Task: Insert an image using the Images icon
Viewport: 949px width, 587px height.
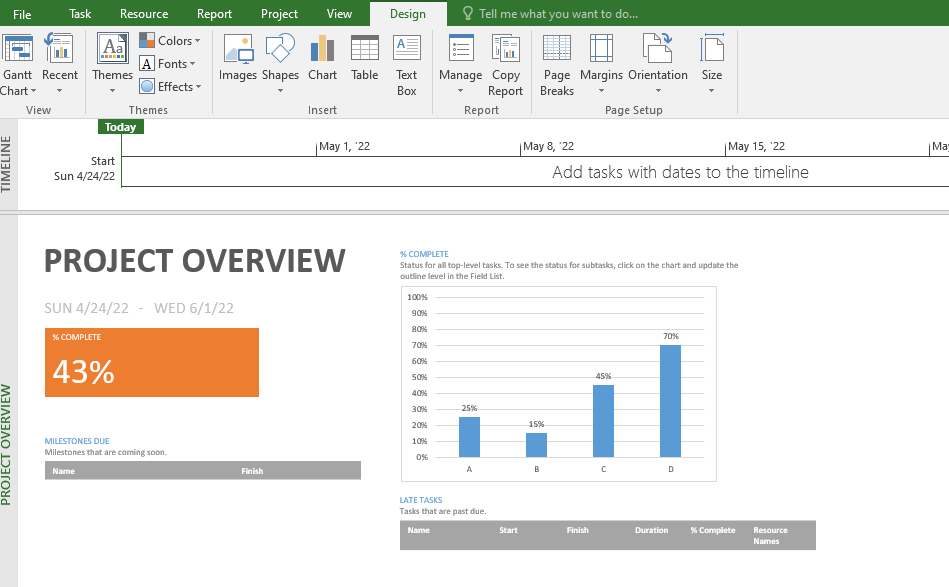Action: (237, 60)
